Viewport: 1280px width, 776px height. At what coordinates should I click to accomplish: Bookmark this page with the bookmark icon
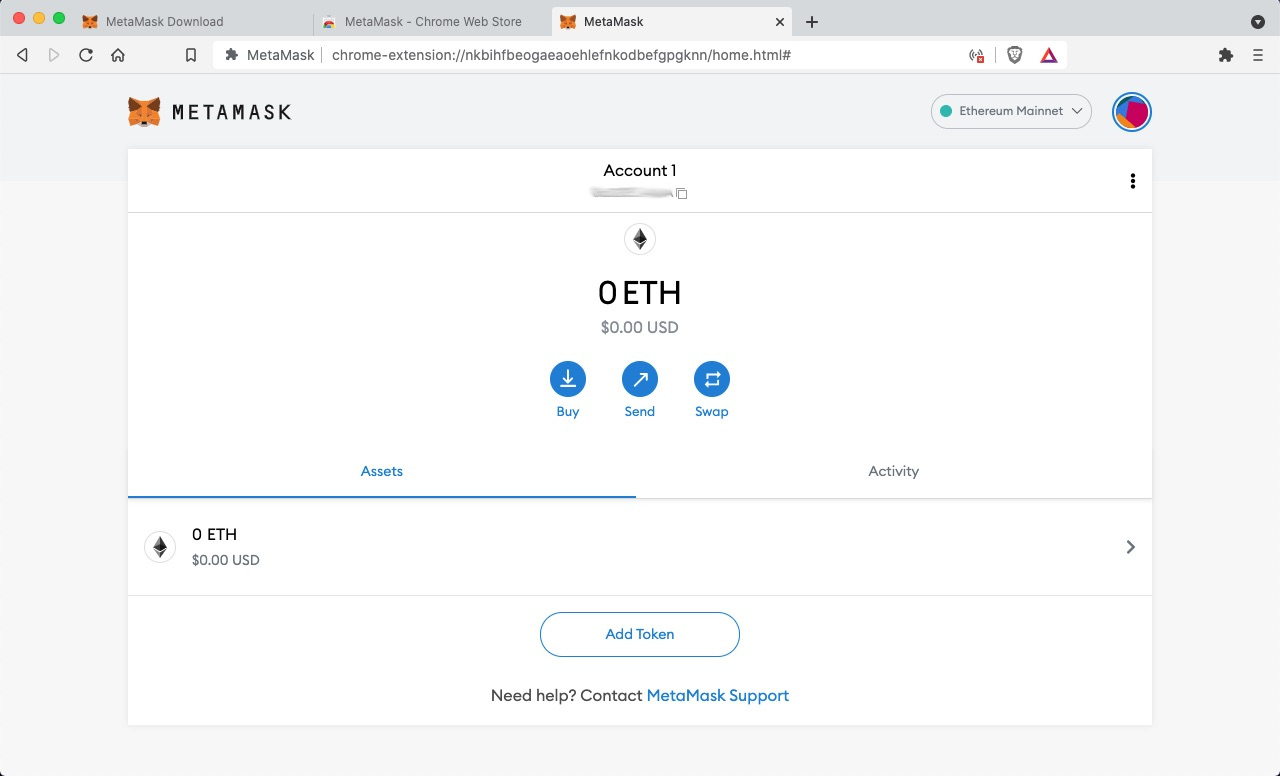[x=191, y=55]
